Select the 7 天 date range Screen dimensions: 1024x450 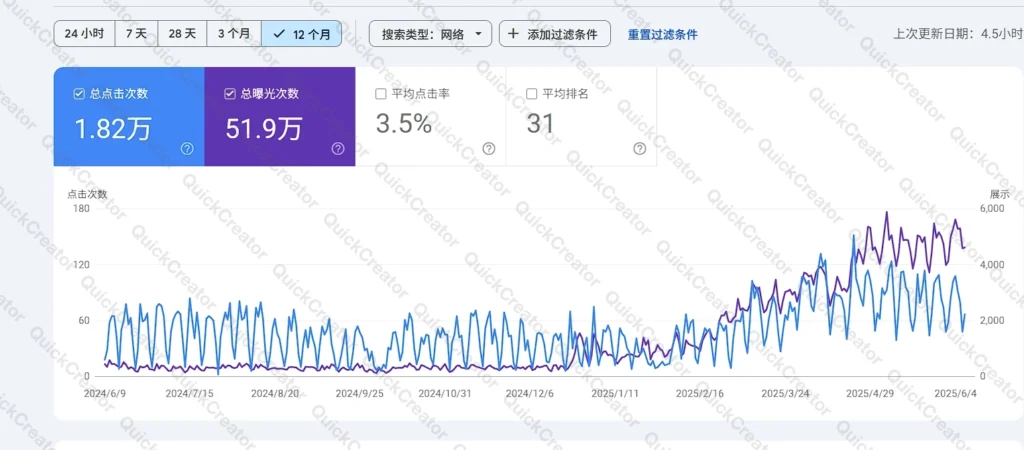point(136,34)
